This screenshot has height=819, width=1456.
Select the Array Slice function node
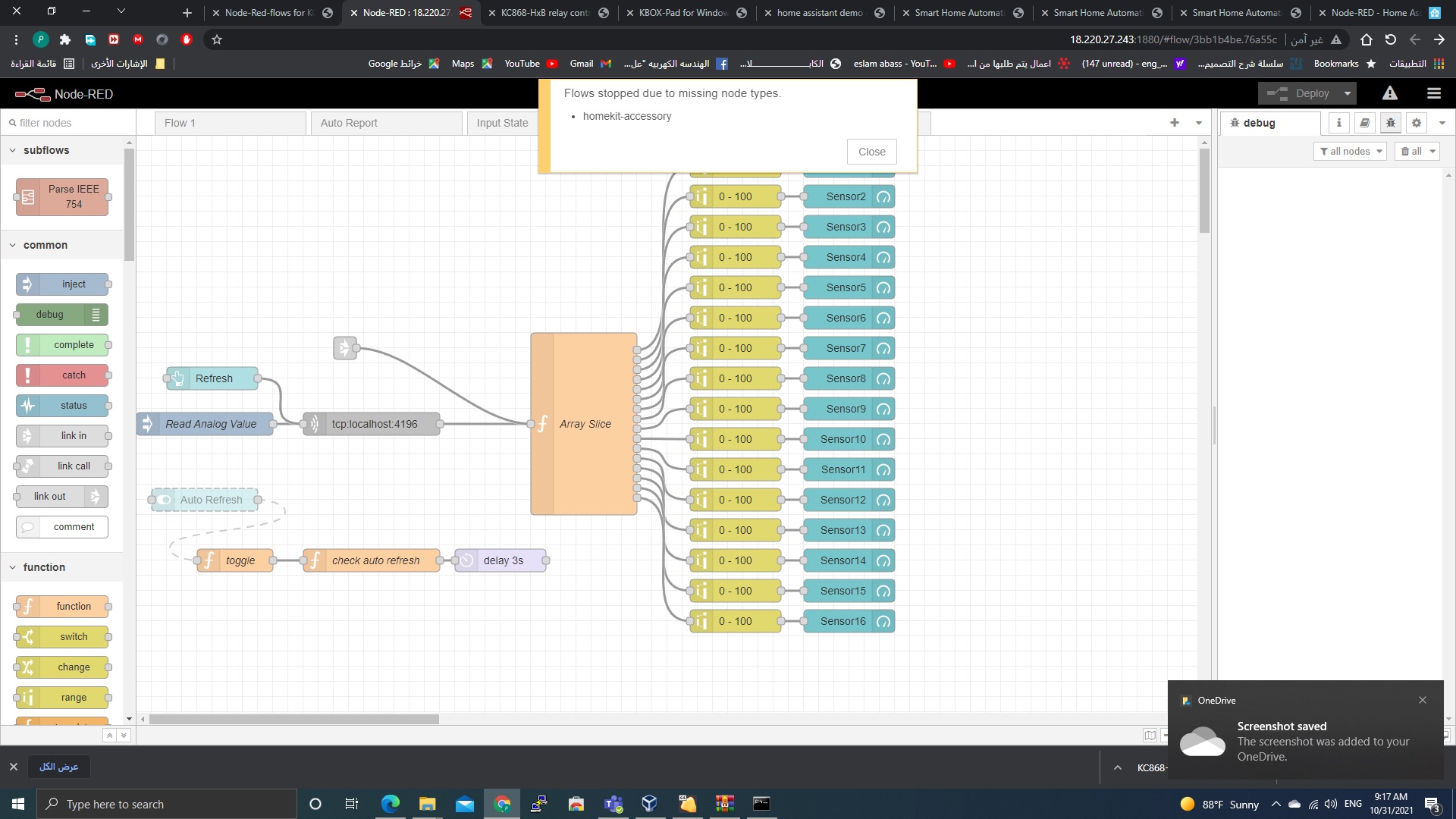[585, 424]
